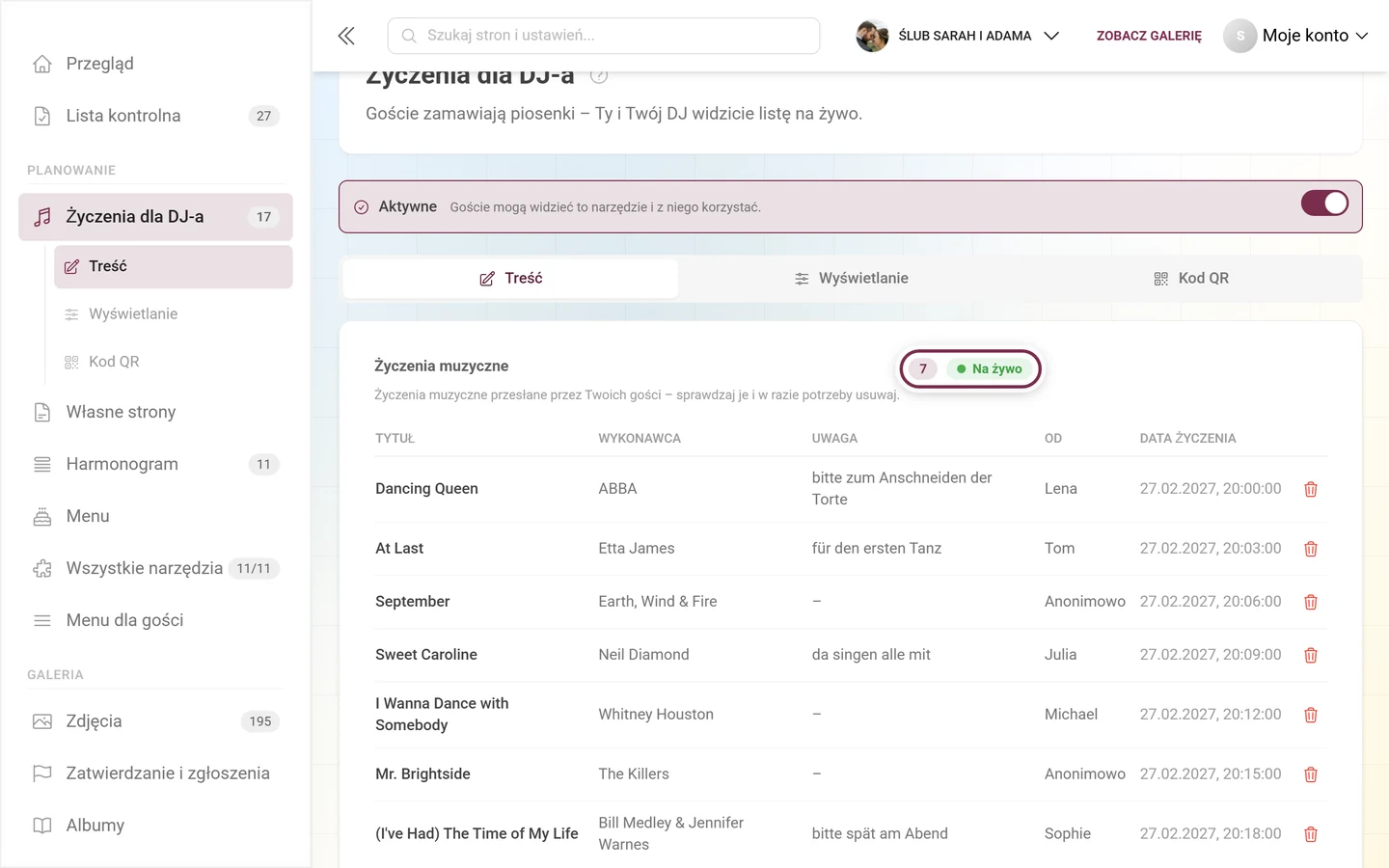Image resolution: width=1389 pixels, height=868 pixels.
Task: Select the Dancing Queen title cell
Action: [426, 489]
